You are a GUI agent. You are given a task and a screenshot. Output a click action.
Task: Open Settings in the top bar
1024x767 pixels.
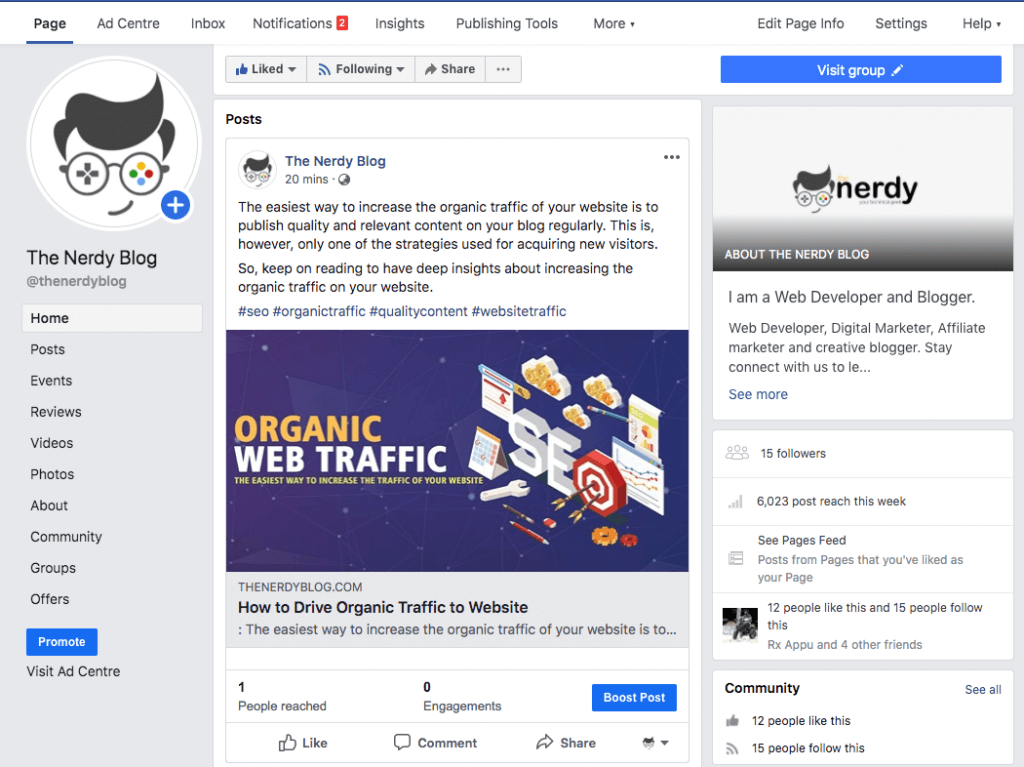[x=901, y=24]
